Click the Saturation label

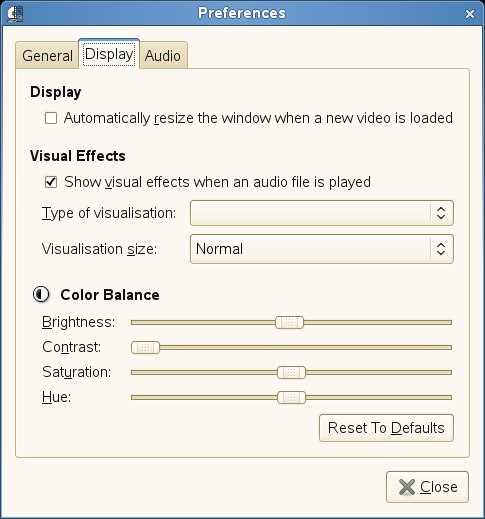point(77,372)
